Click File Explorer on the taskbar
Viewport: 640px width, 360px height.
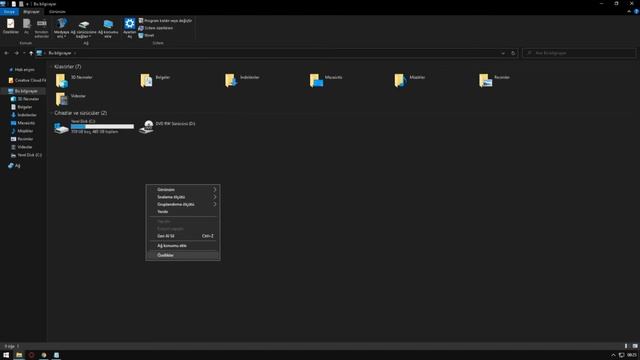click(x=19, y=355)
